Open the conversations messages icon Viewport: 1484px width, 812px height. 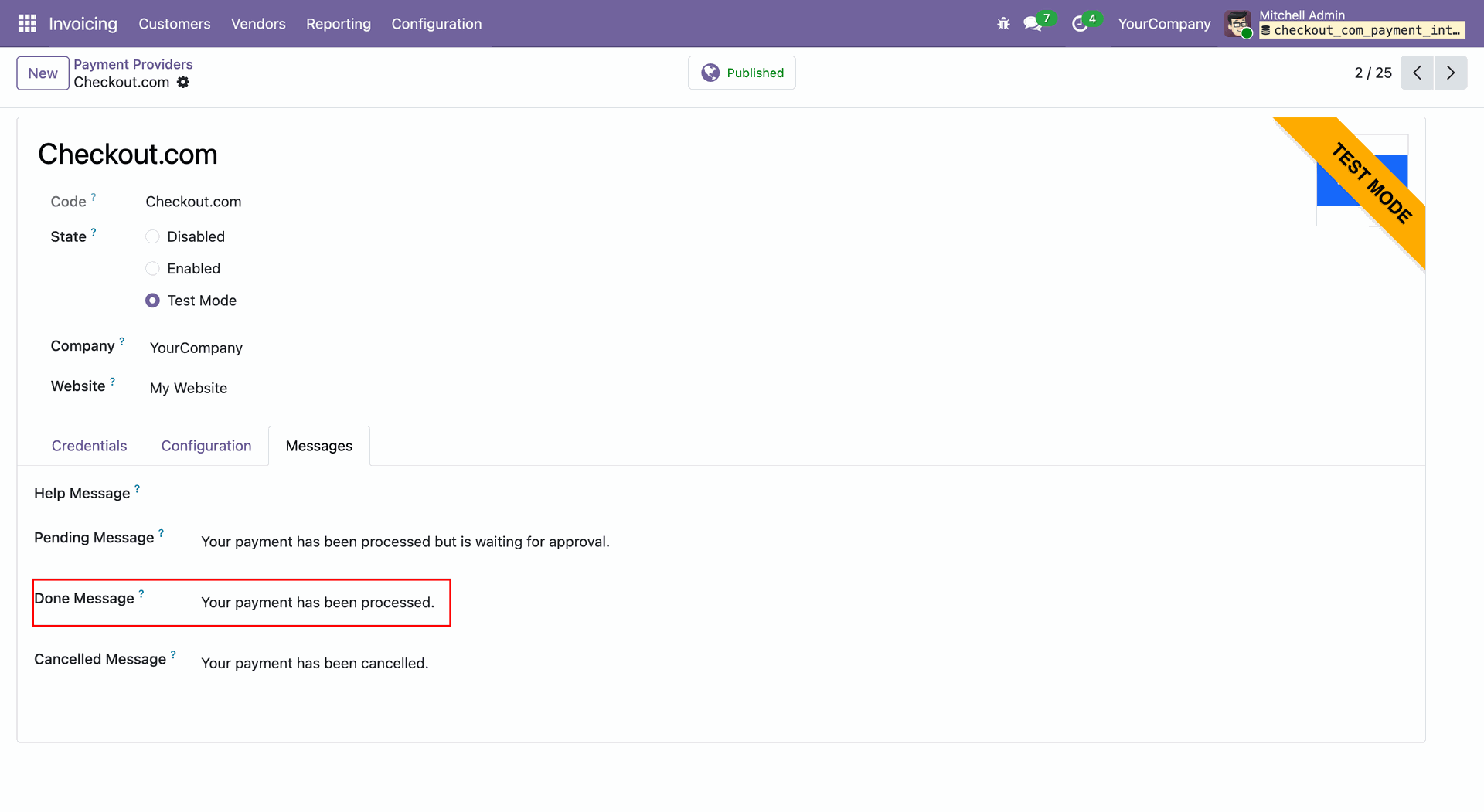[1033, 24]
